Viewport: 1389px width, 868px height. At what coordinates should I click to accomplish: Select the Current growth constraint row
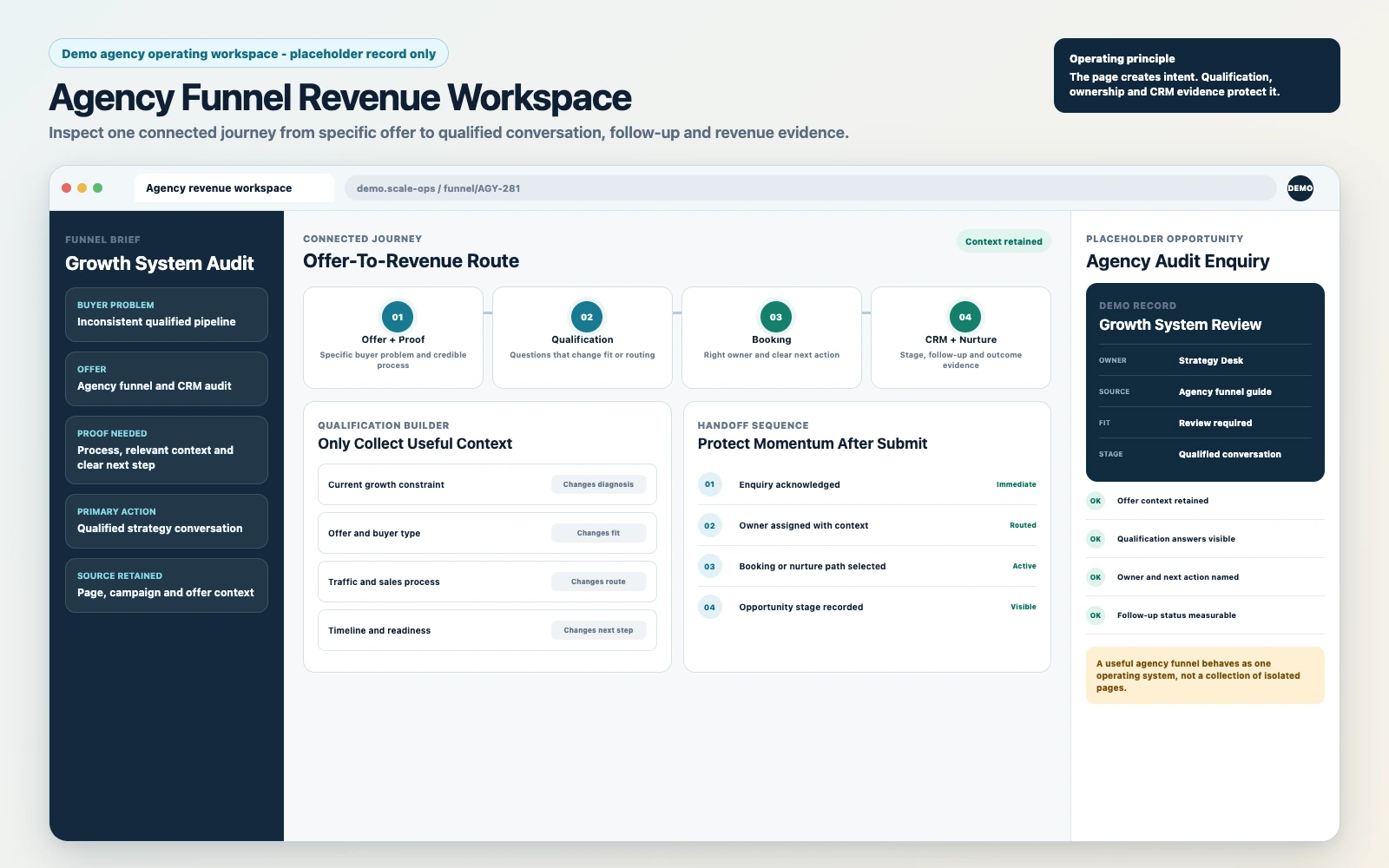(487, 484)
